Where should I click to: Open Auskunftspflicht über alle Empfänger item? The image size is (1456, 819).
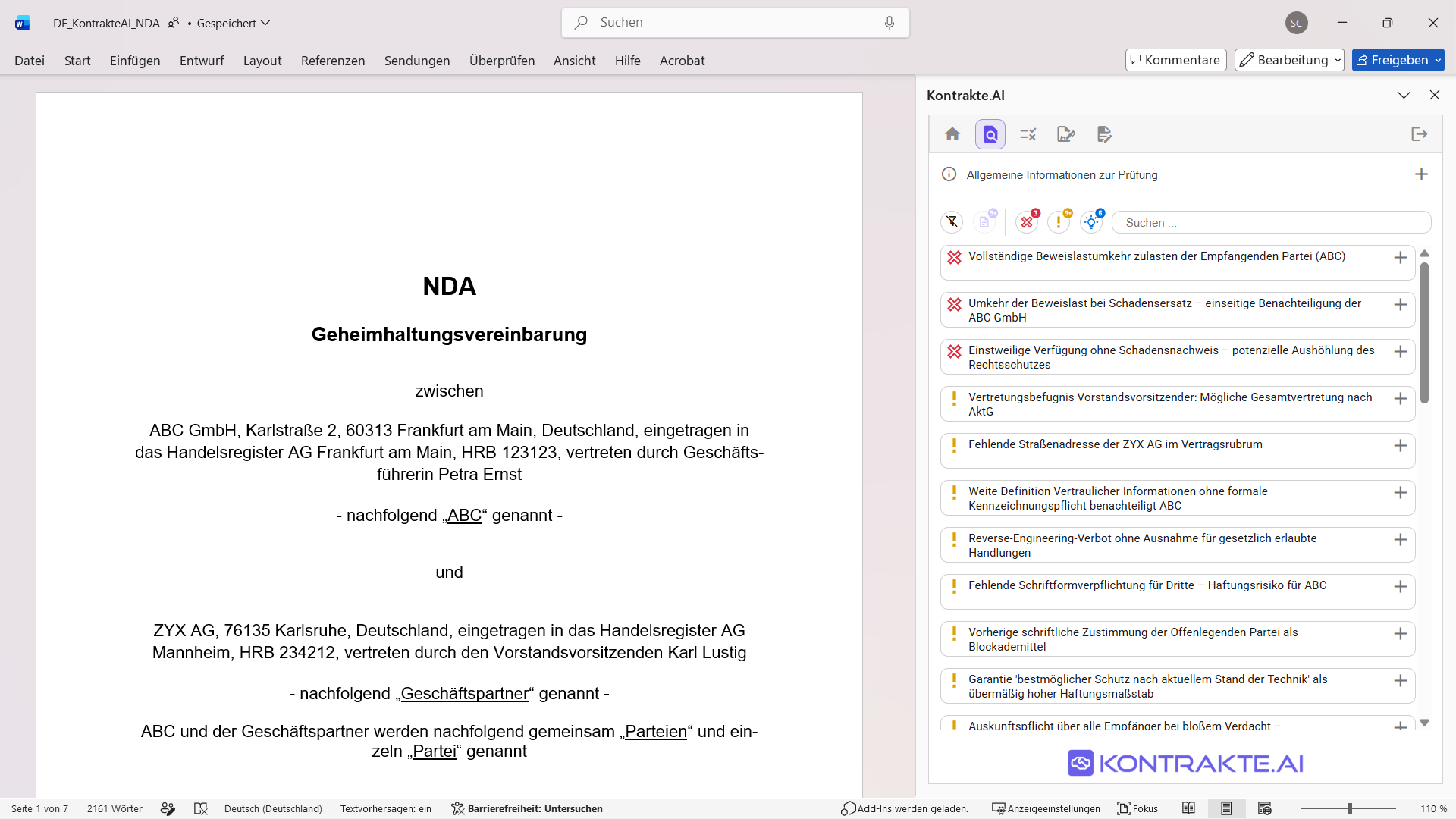click(1178, 724)
